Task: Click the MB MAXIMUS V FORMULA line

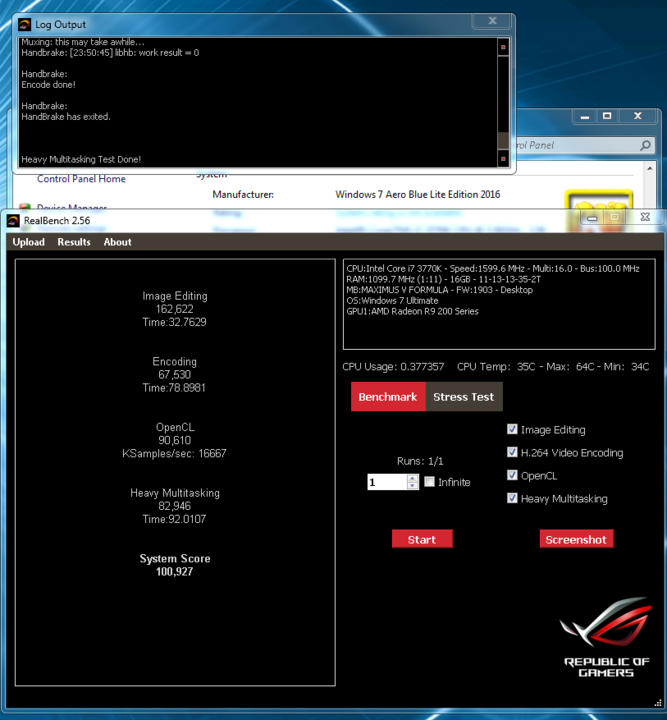Action: (x=439, y=290)
